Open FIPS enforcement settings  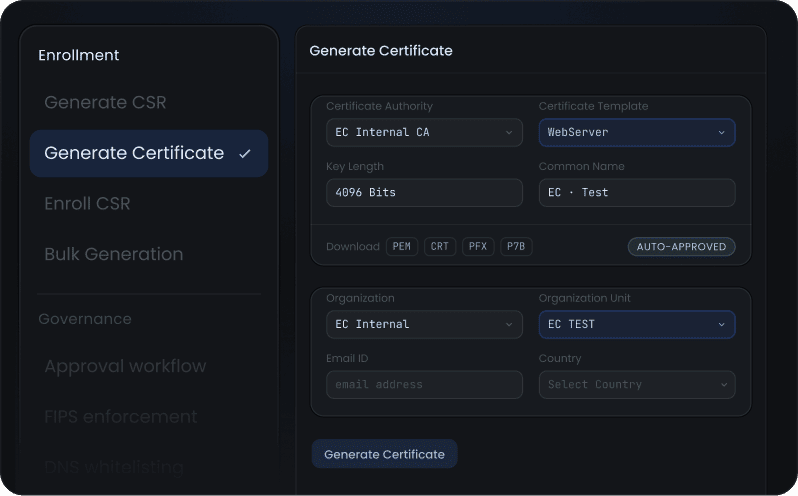point(121,417)
